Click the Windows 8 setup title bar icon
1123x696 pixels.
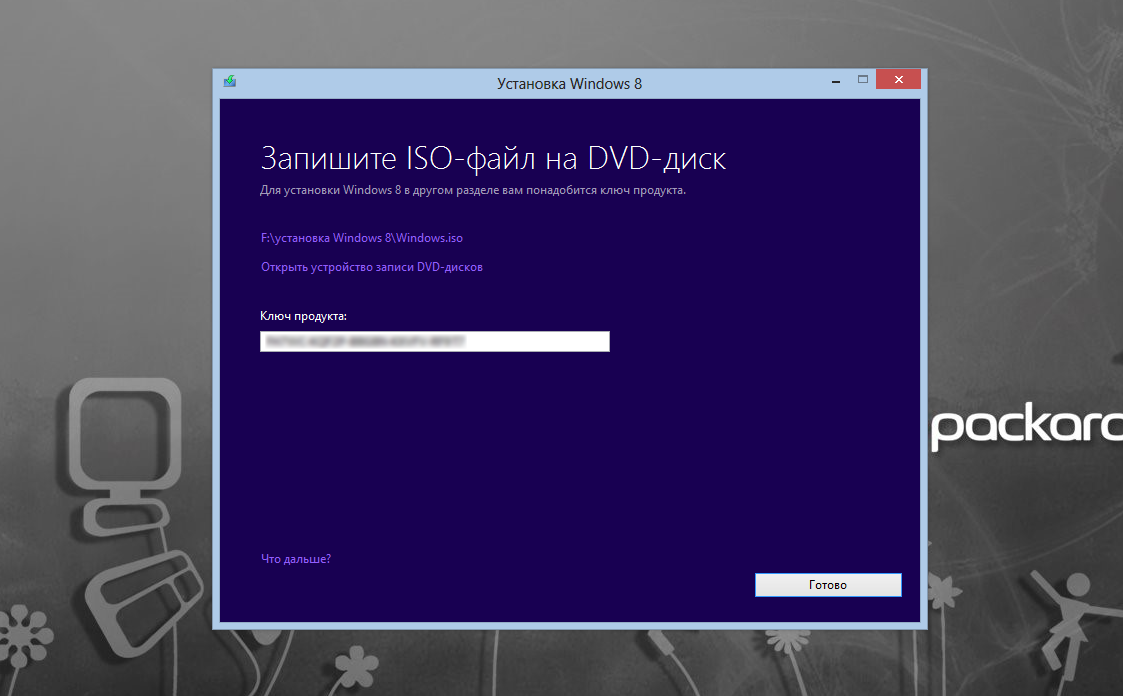coord(229,82)
